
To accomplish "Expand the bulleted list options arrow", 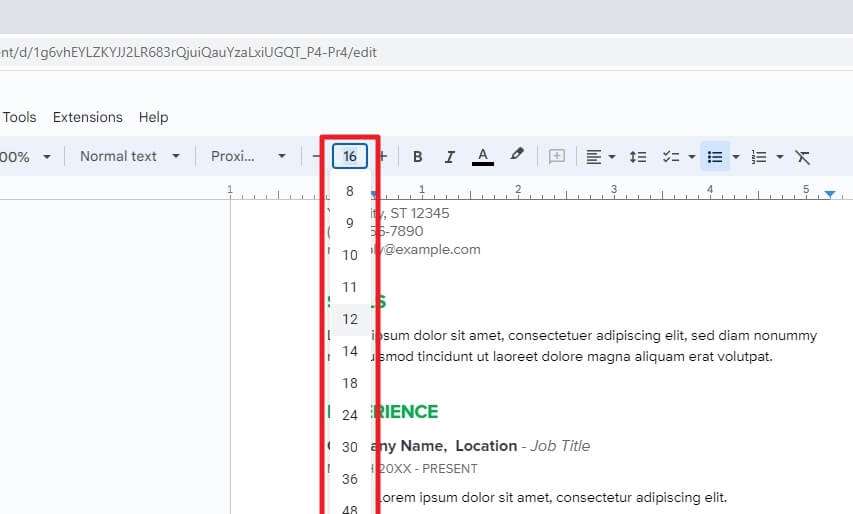I will pyautogui.click(x=735, y=157).
